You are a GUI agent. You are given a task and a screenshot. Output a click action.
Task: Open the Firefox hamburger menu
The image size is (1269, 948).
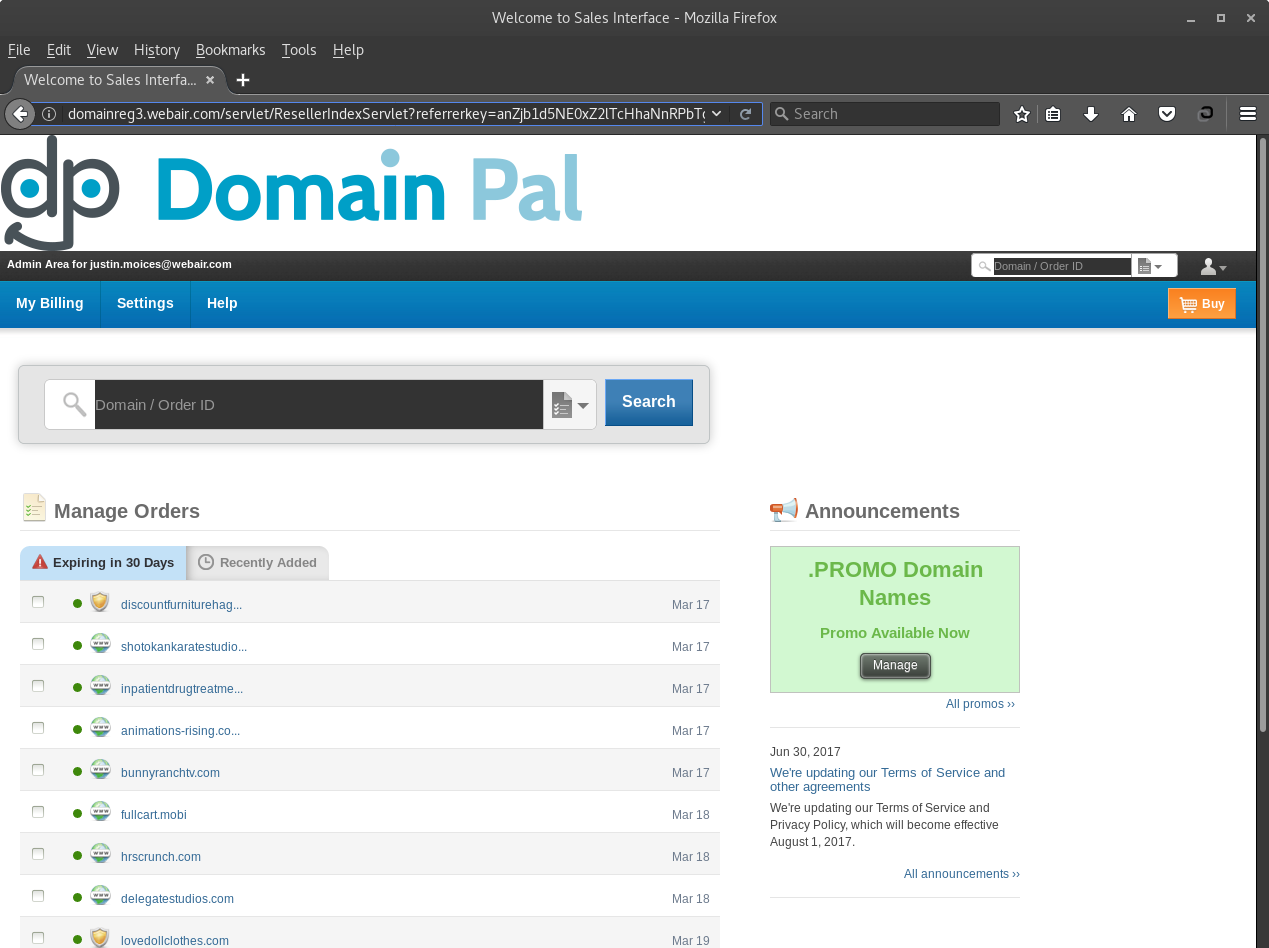(1248, 114)
